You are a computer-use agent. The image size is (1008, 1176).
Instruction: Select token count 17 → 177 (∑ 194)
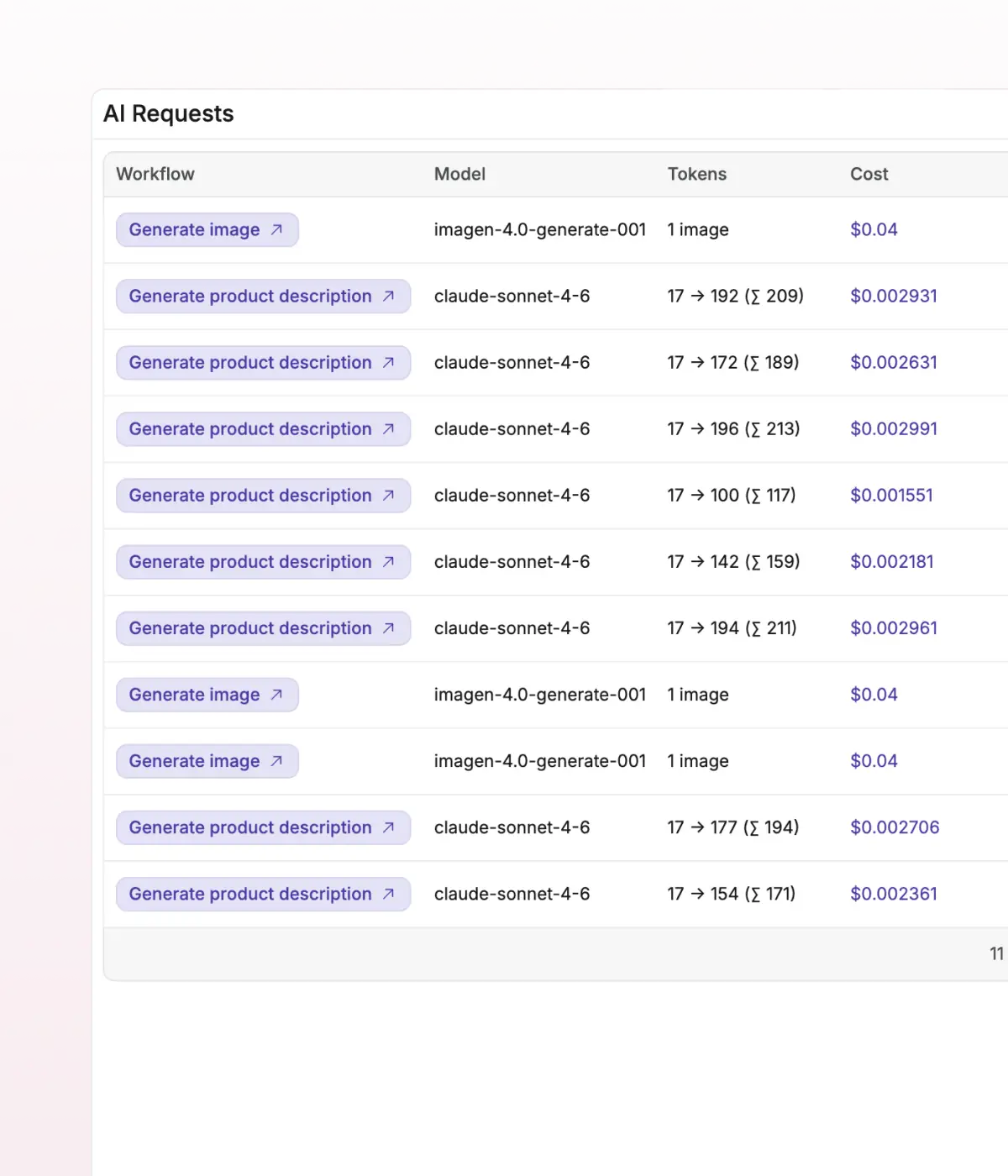[x=733, y=827]
